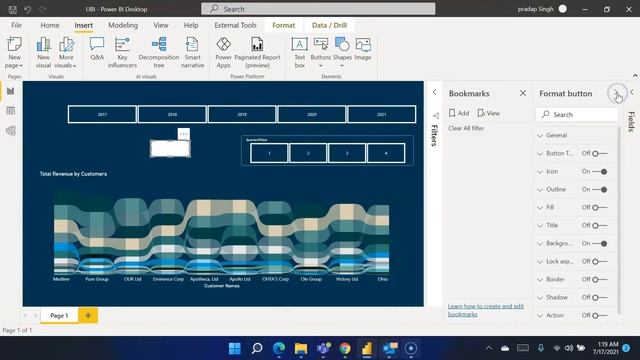
Task: Open Windows Start menu
Action: click(x=235, y=348)
